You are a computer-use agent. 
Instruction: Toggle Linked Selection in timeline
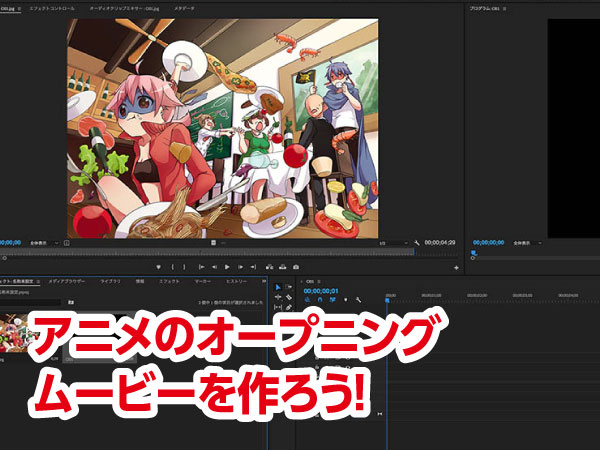(x=333, y=300)
